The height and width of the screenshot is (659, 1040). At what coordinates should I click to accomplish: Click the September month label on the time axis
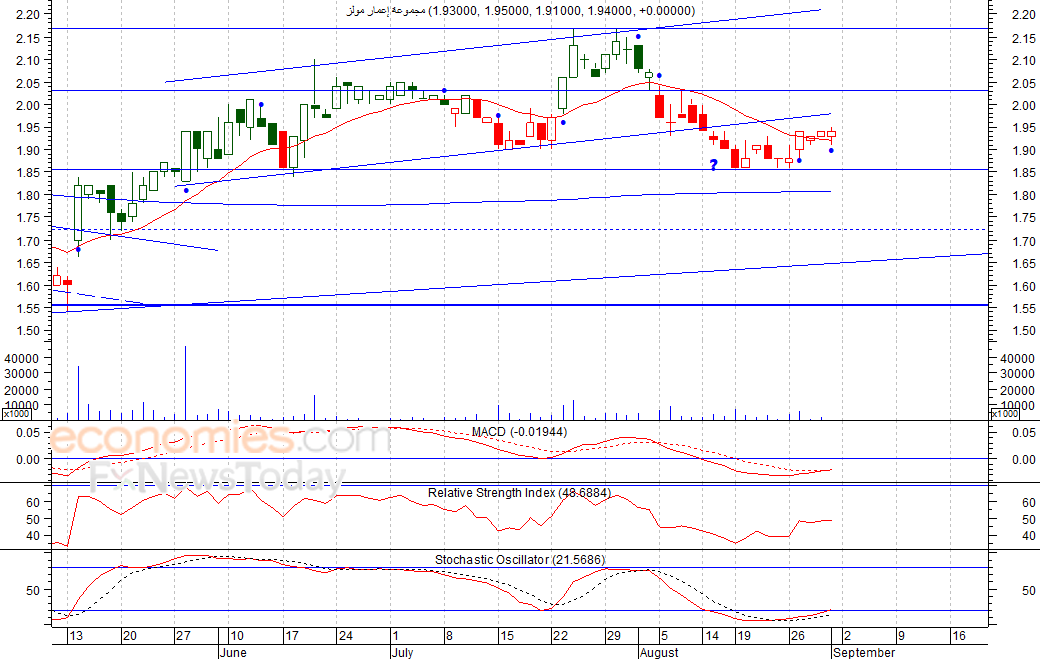(x=864, y=652)
